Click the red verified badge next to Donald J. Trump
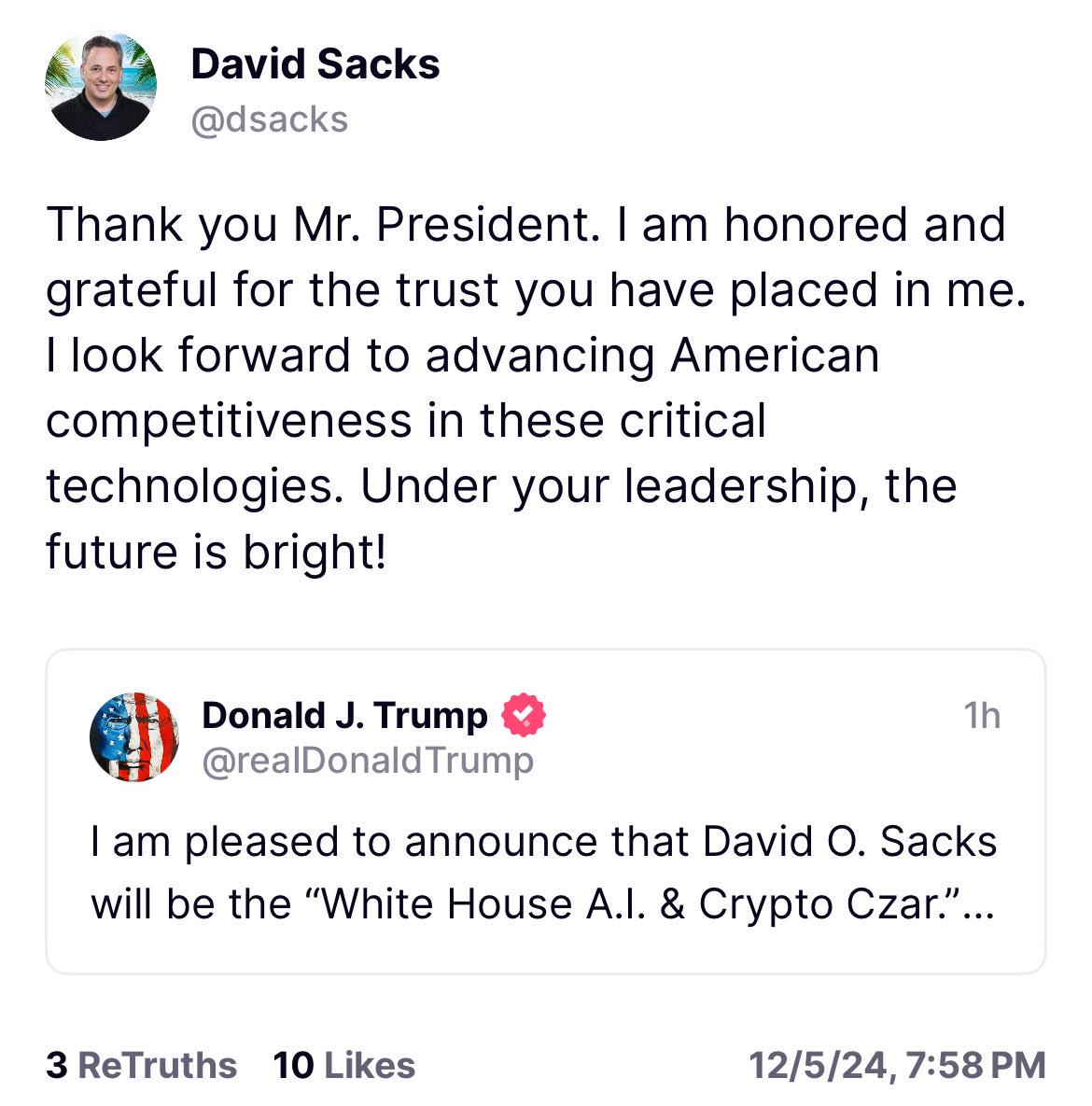The width and height of the screenshot is (1092, 1106). [523, 715]
